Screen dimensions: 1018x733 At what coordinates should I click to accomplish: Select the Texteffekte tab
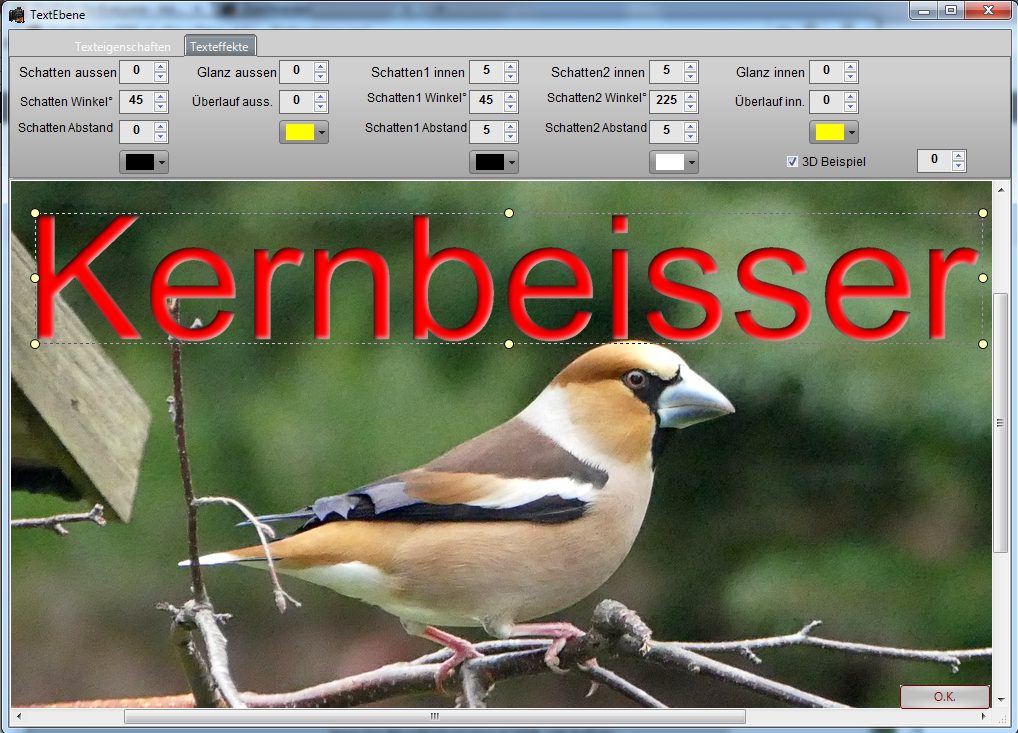[221, 46]
